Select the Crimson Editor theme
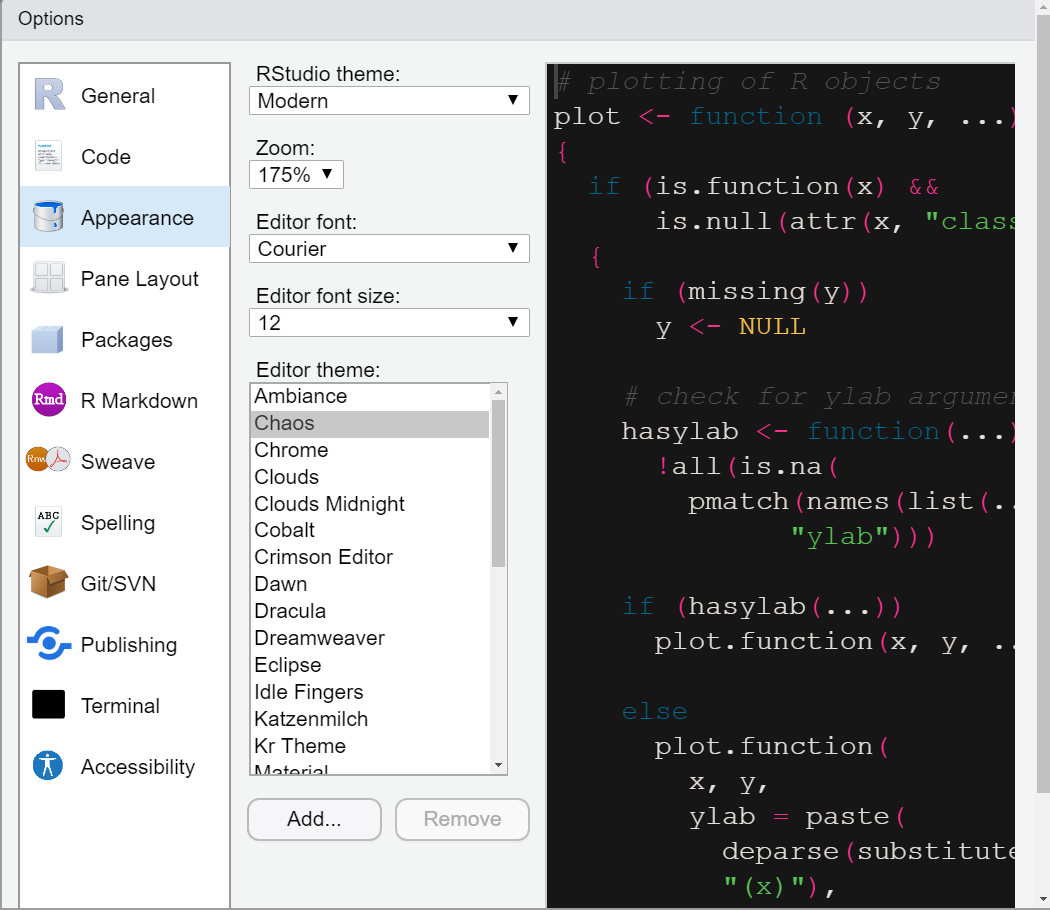The width and height of the screenshot is (1050, 910). (x=370, y=557)
